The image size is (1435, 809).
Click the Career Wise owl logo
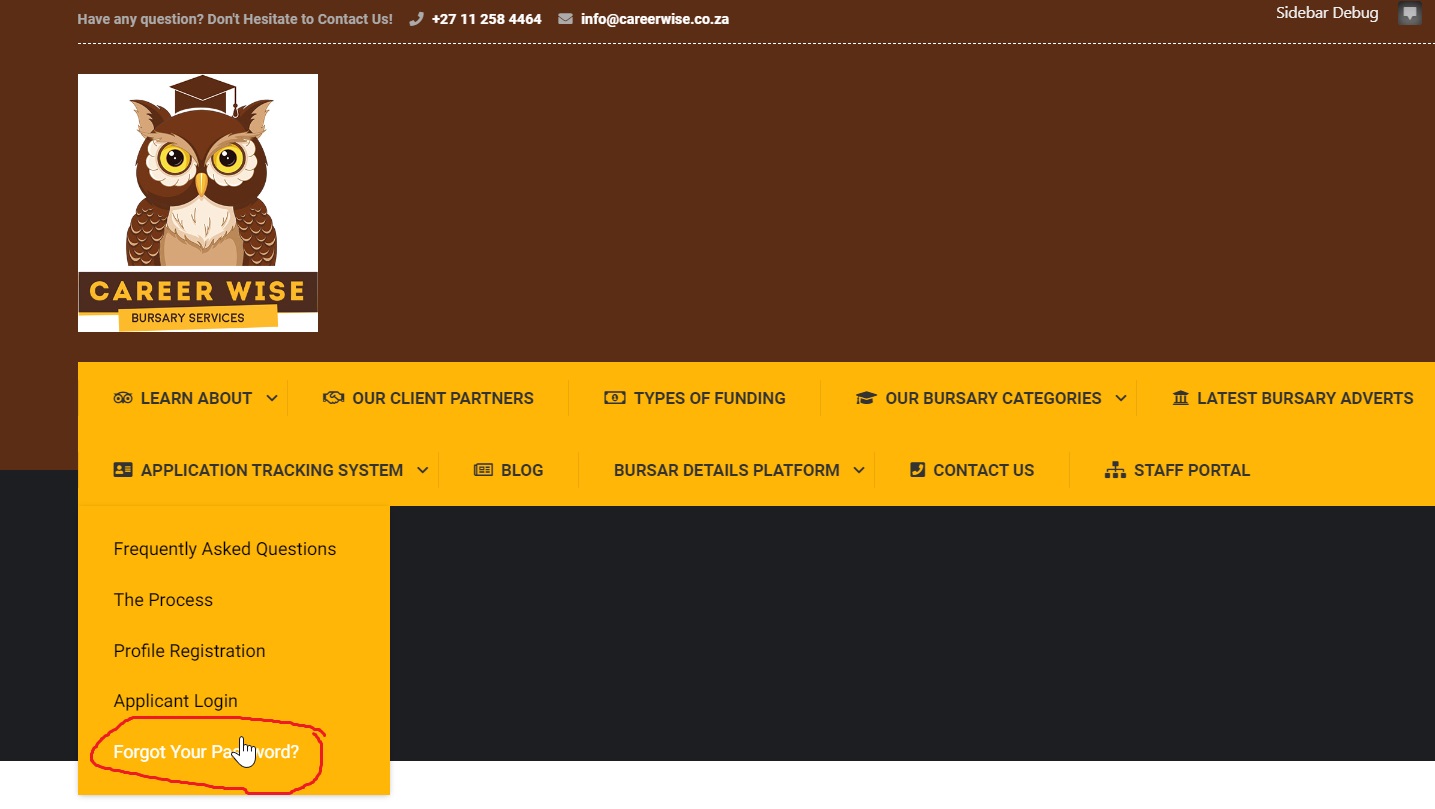tap(198, 203)
